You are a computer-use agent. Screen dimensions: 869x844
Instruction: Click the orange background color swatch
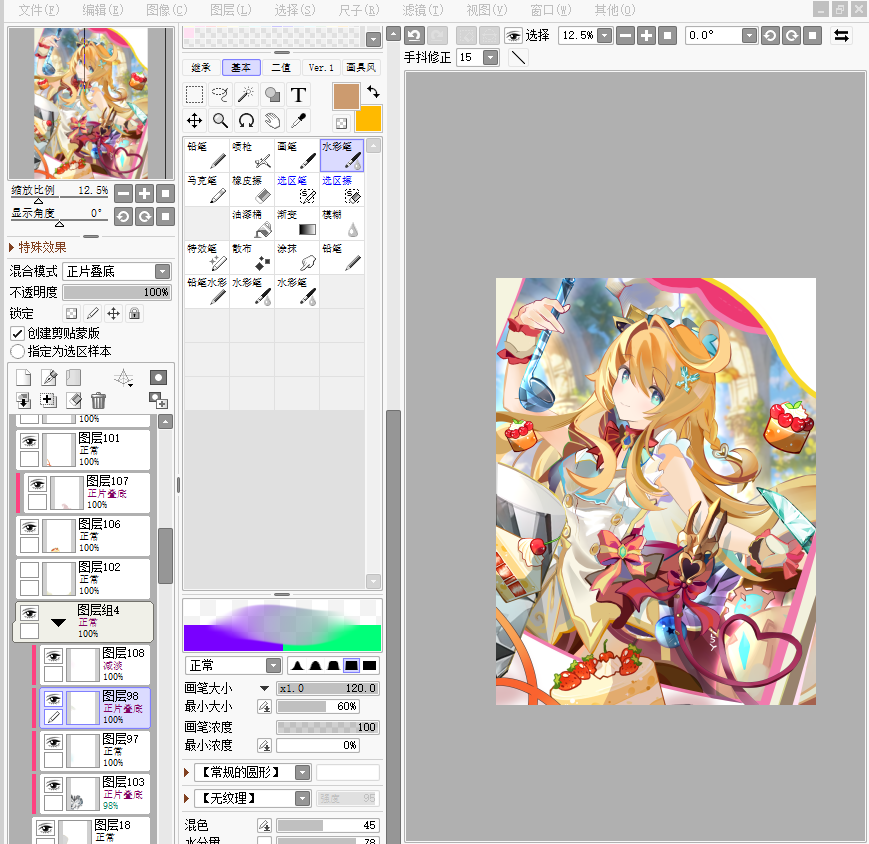(370, 119)
